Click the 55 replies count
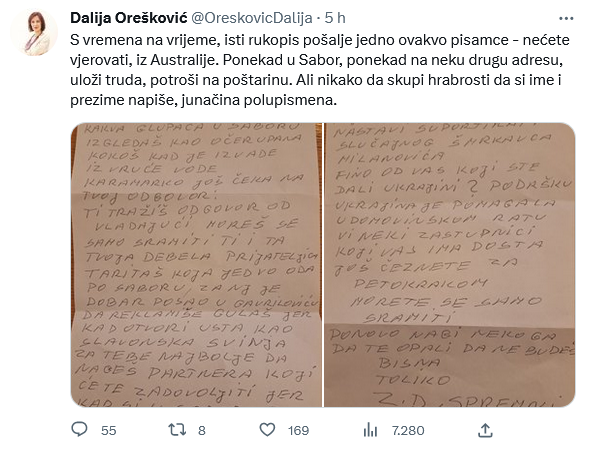This screenshot has height=452, width=592. (108, 430)
